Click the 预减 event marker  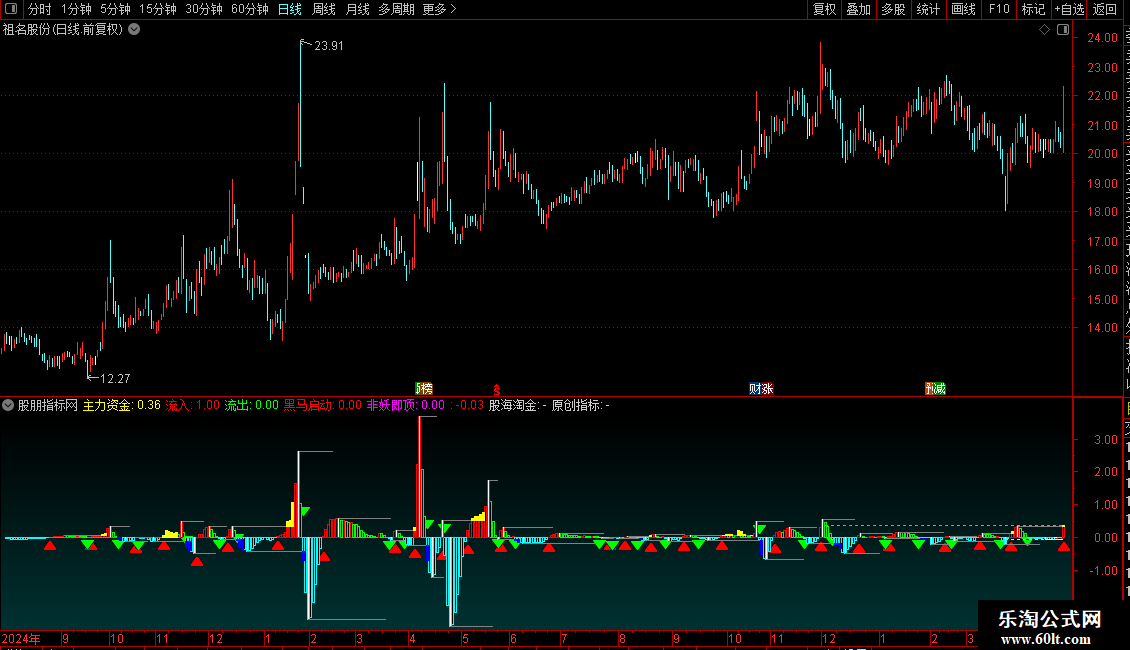[935, 388]
